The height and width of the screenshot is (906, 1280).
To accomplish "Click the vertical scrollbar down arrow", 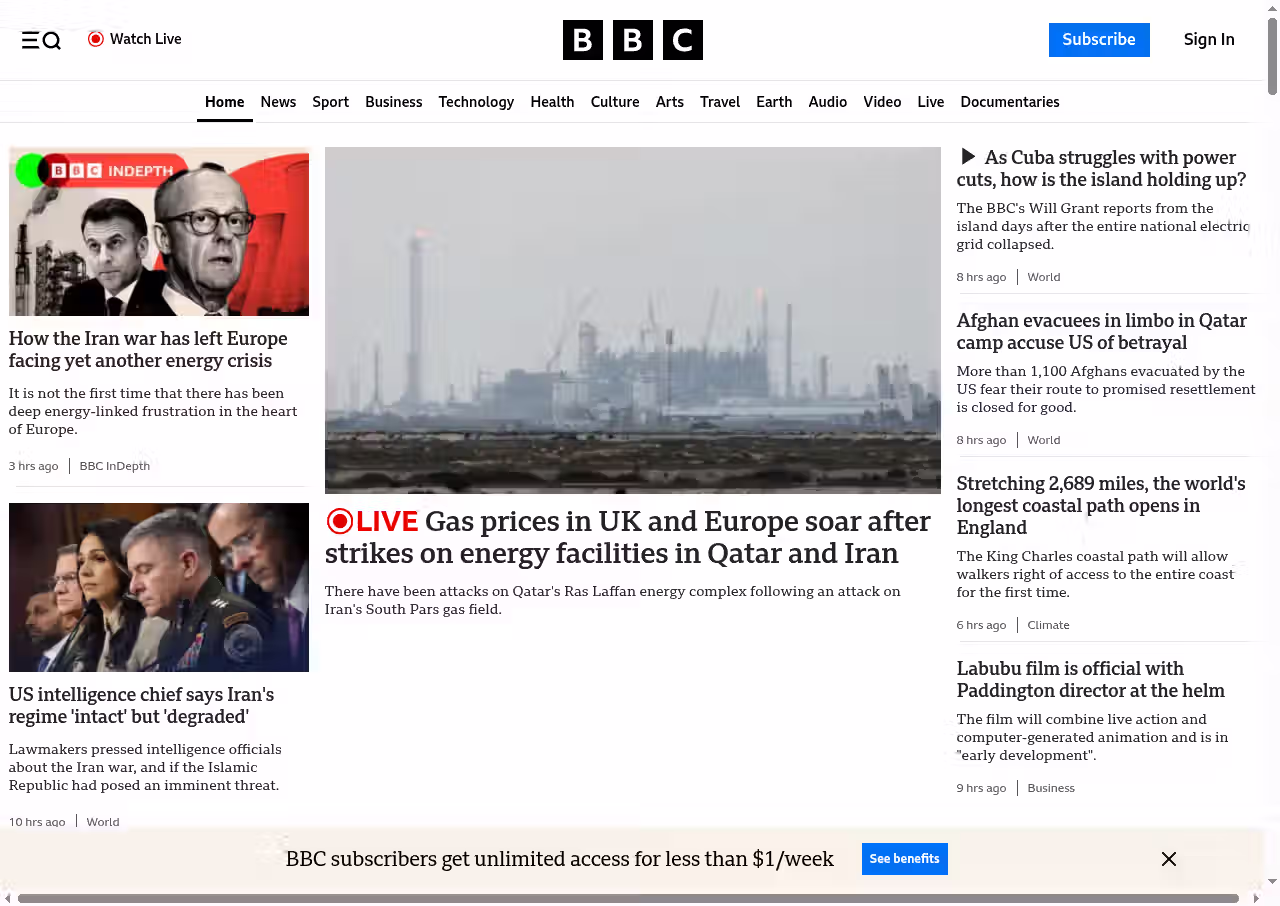I will (x=1272, y=881).
